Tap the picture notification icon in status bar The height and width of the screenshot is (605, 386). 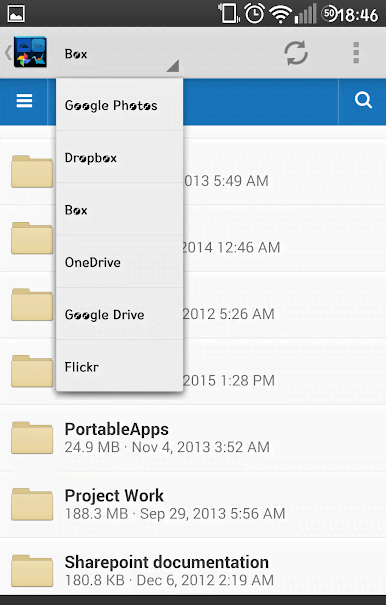(x=16, y=14)
